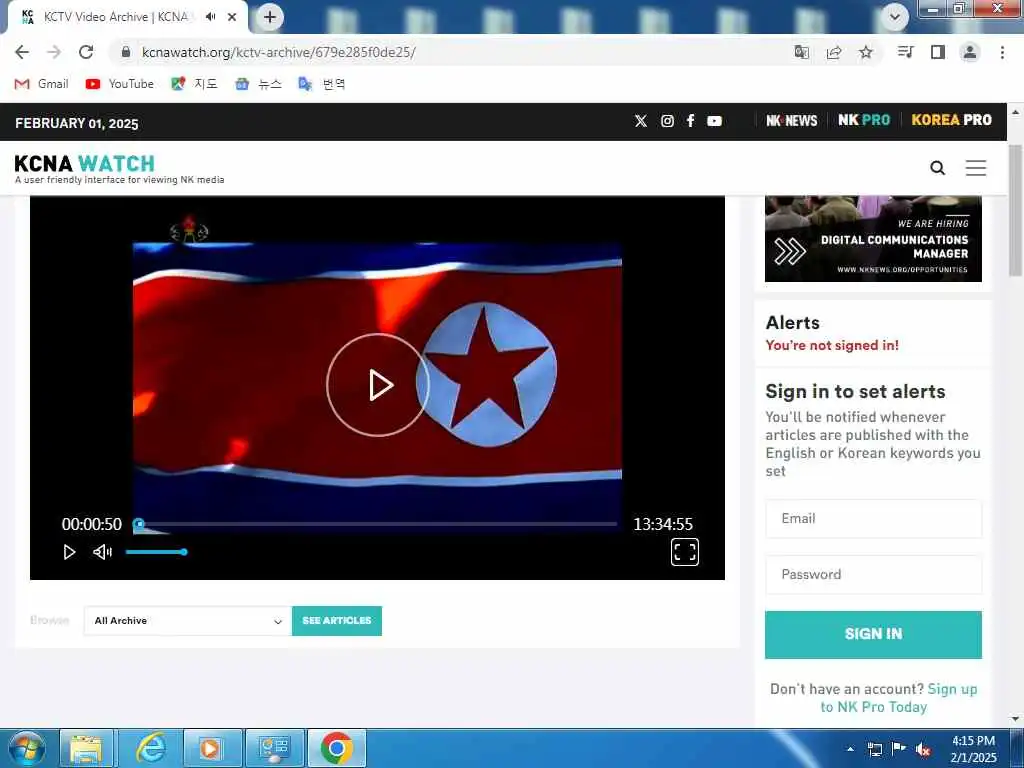The width and height of the screenshot is (1024, 768).
Task: Click the small play button in controls
Action: click(x=69, y=552)
